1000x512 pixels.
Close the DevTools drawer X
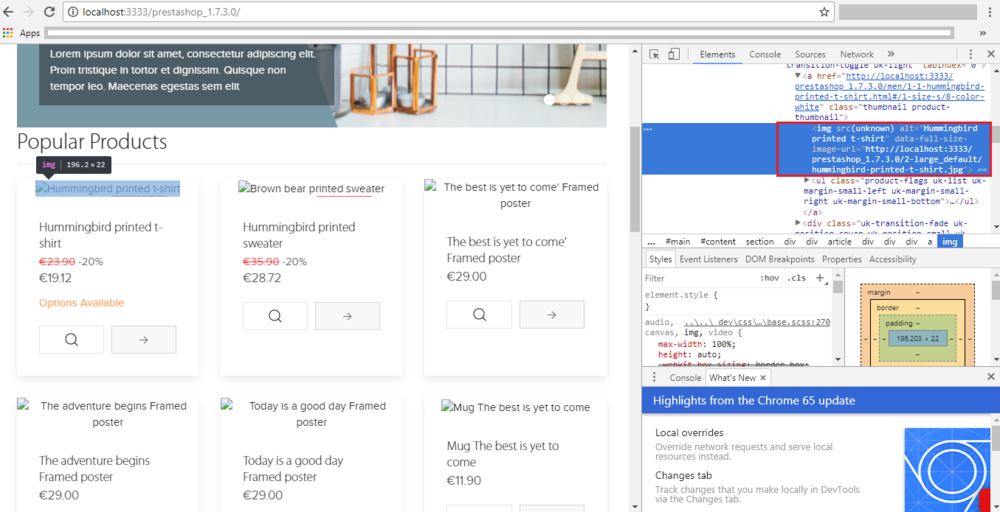click(x=990, y=377)
